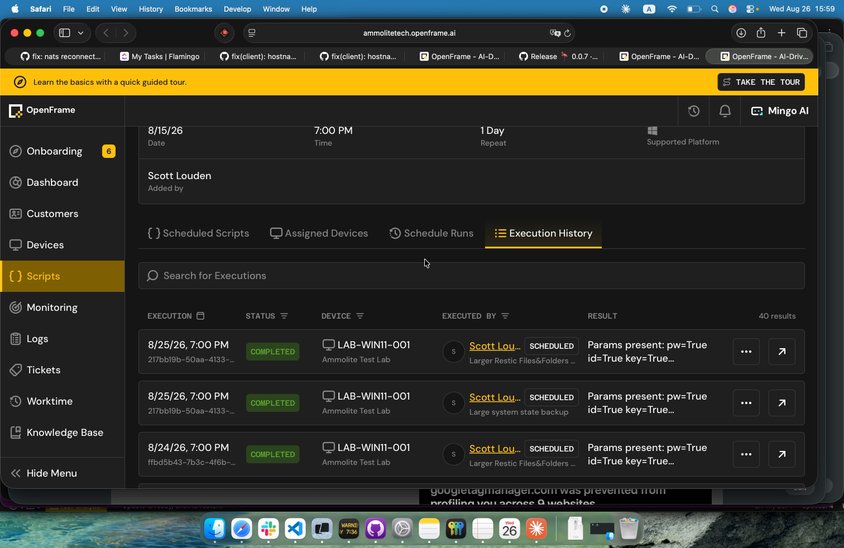Switch to Assigned Devices tab
The height and width of the screenshot is (548, 844).
pos(319,233)
